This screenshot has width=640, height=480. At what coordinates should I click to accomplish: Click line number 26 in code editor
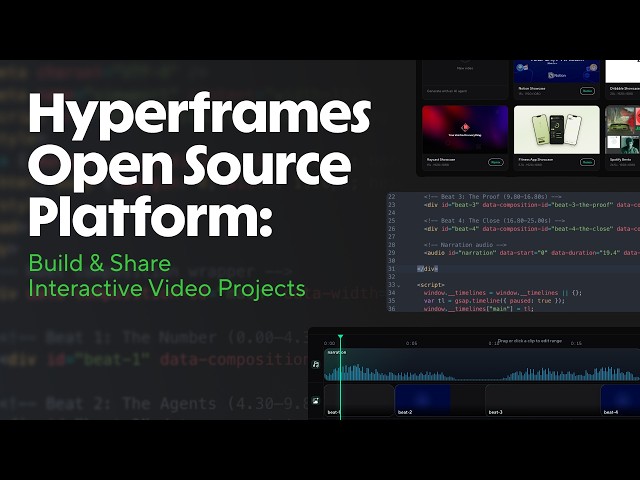[x=392, y=229]
